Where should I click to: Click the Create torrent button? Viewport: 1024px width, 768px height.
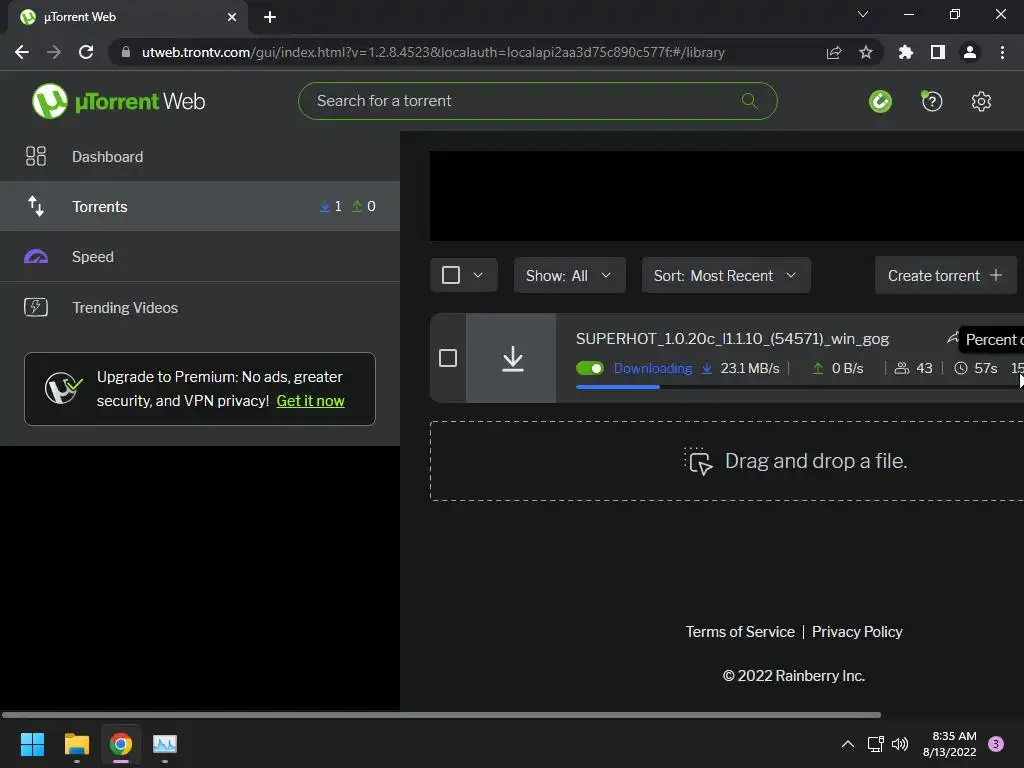coord(946,275)
